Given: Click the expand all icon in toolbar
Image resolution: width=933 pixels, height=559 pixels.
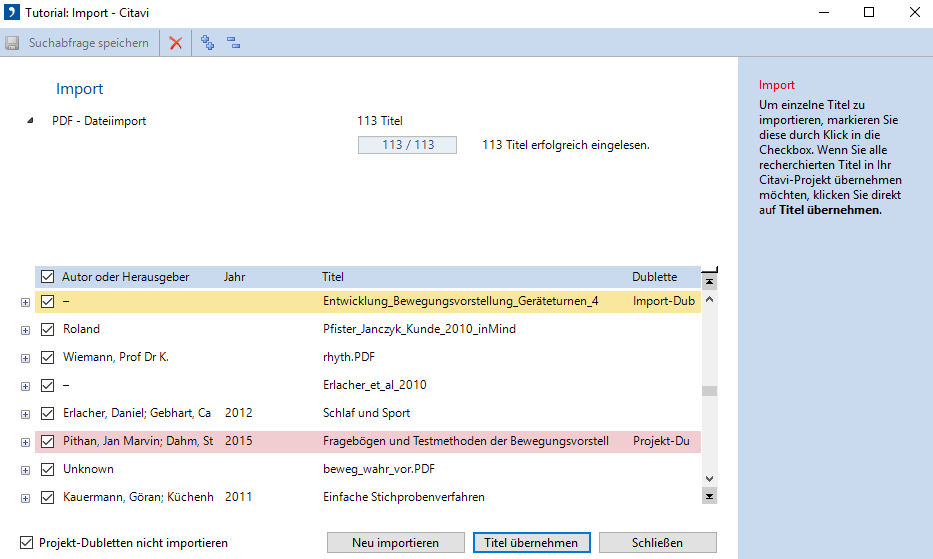Looking at the screenshot, I should click(x=207, y=43).
